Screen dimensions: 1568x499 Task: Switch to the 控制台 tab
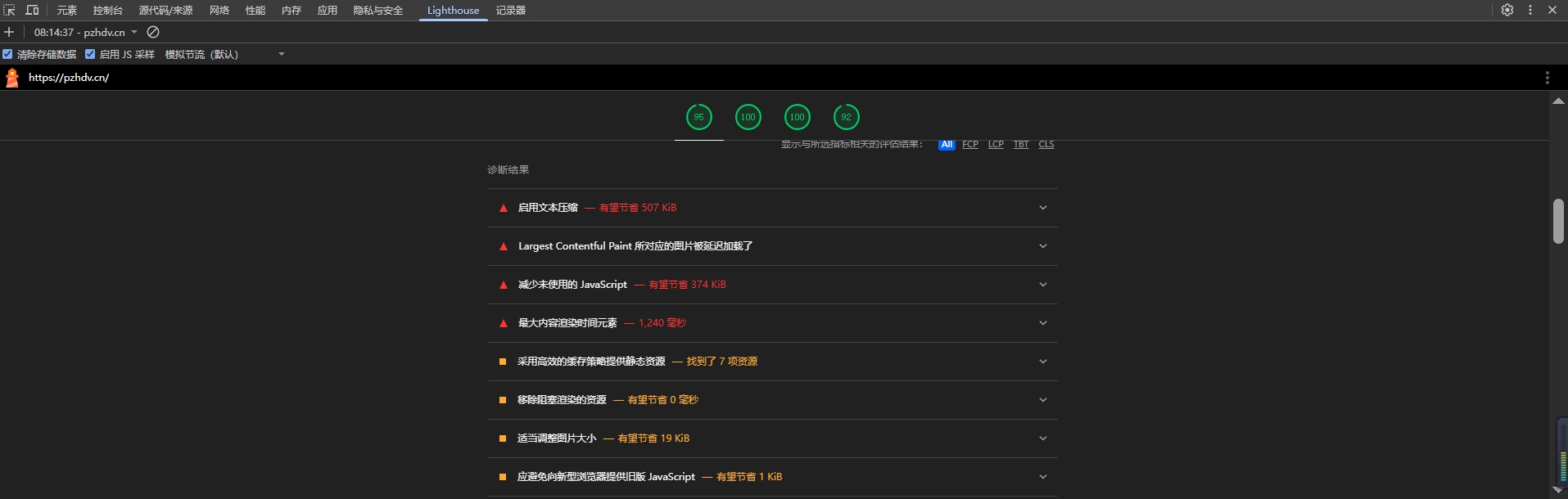tap(107, 11)
